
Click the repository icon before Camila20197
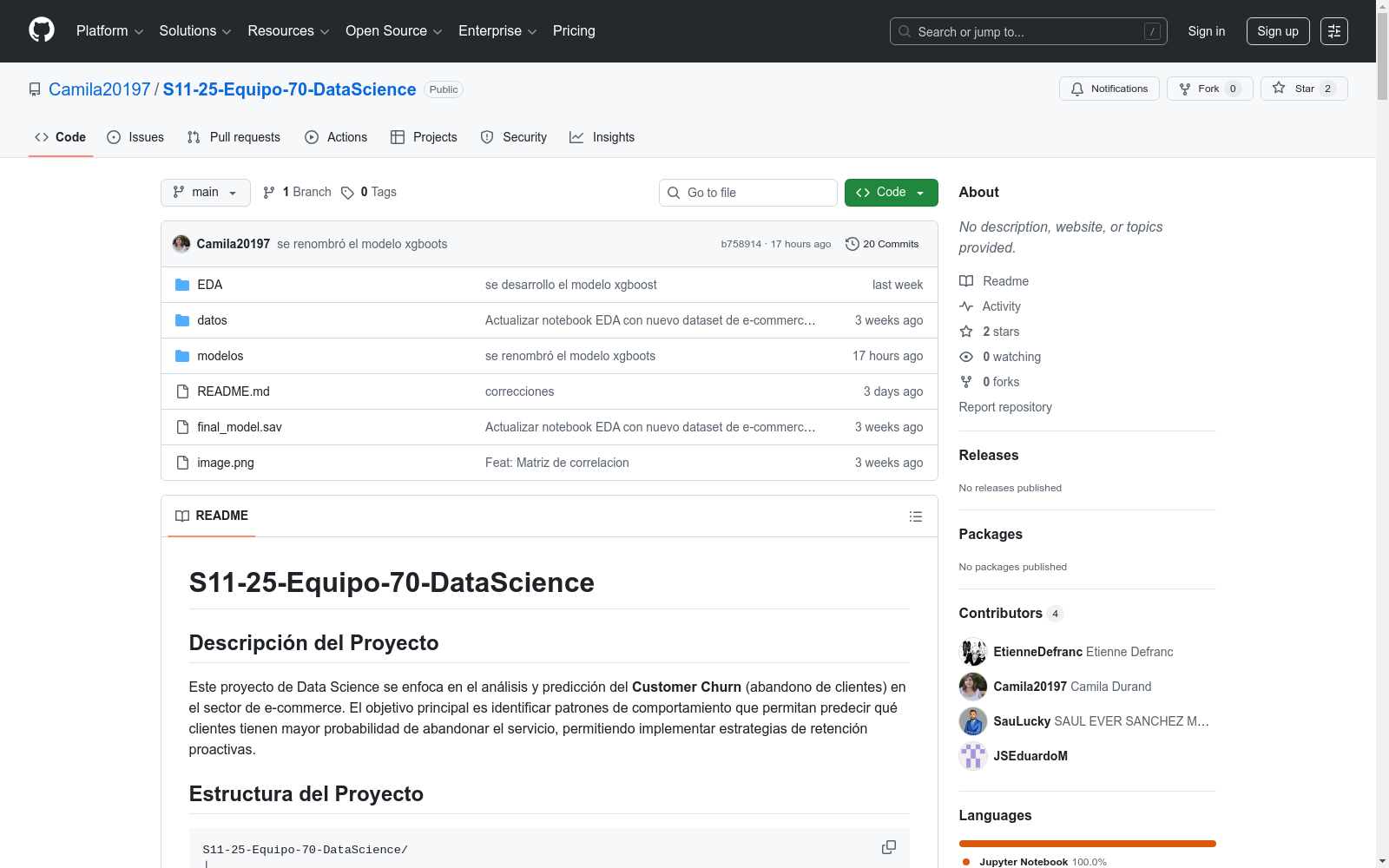[35, 89]
